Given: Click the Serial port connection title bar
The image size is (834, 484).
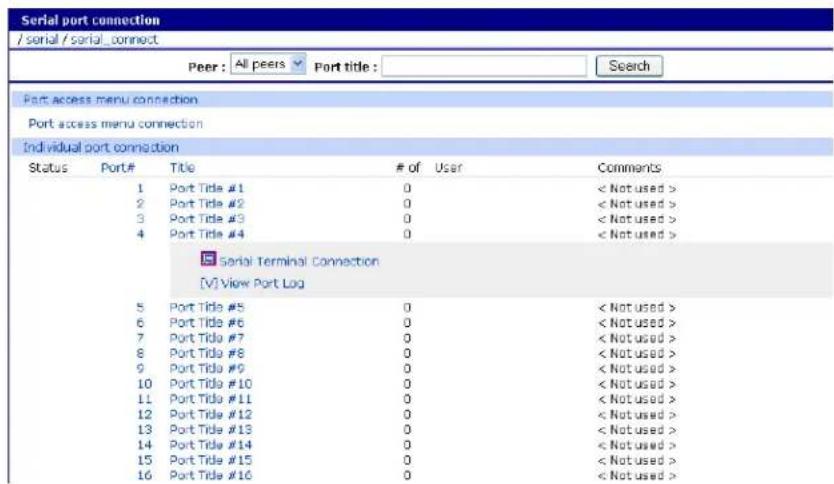Looking at the screenshot, I should [421, 20].
